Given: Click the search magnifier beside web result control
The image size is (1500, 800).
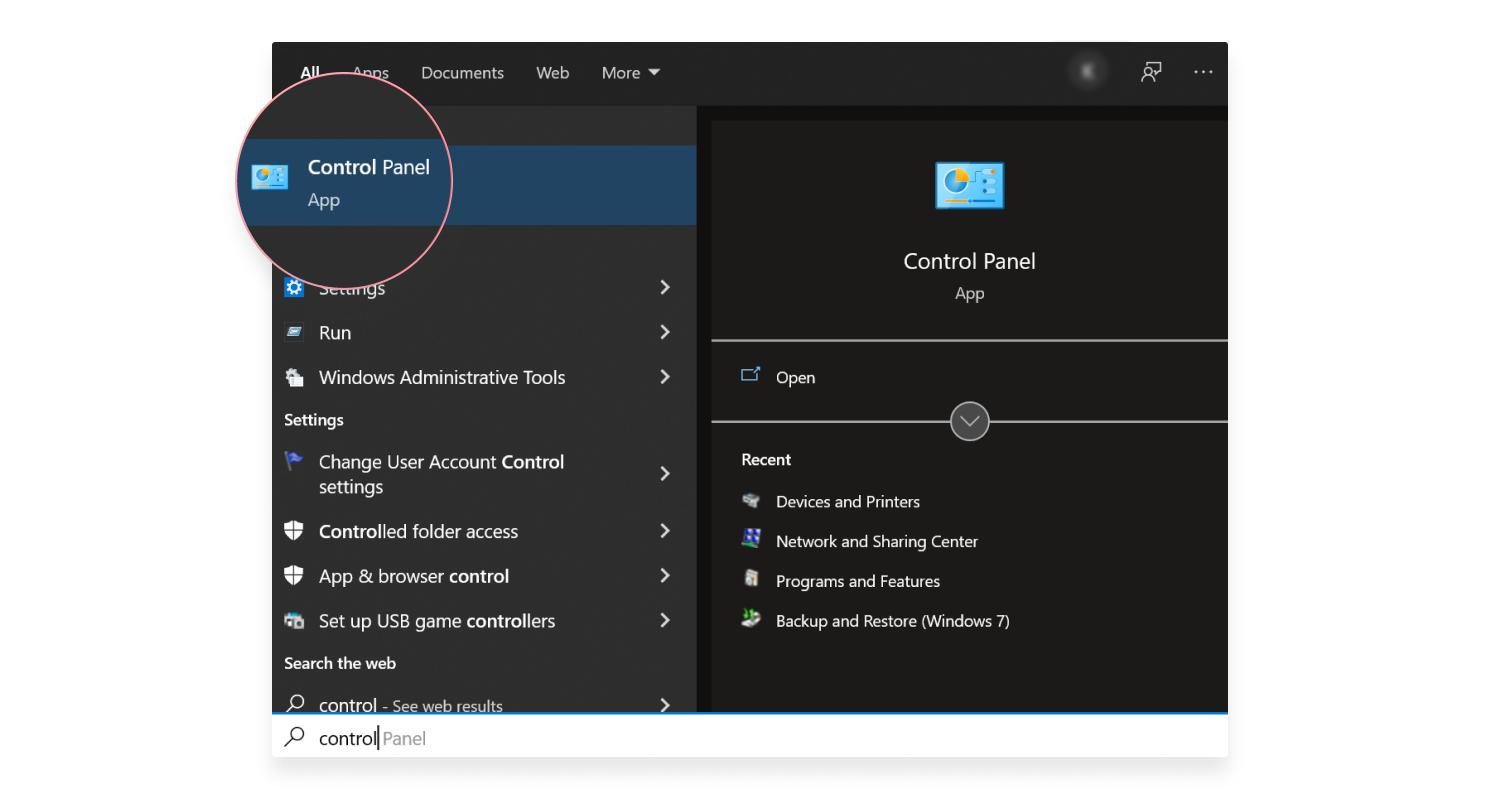Looking at the screenshot, I should tap(294, 704).
